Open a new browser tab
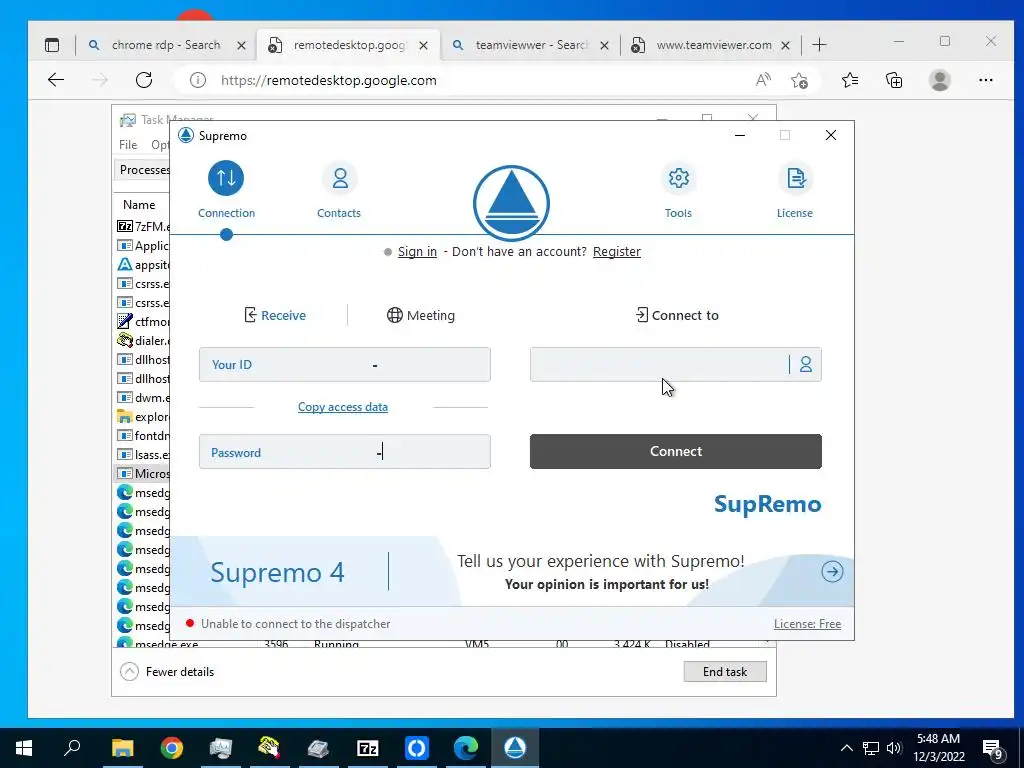The height and width of the screenshot is (768, 1024). click(x=819, y=45)
